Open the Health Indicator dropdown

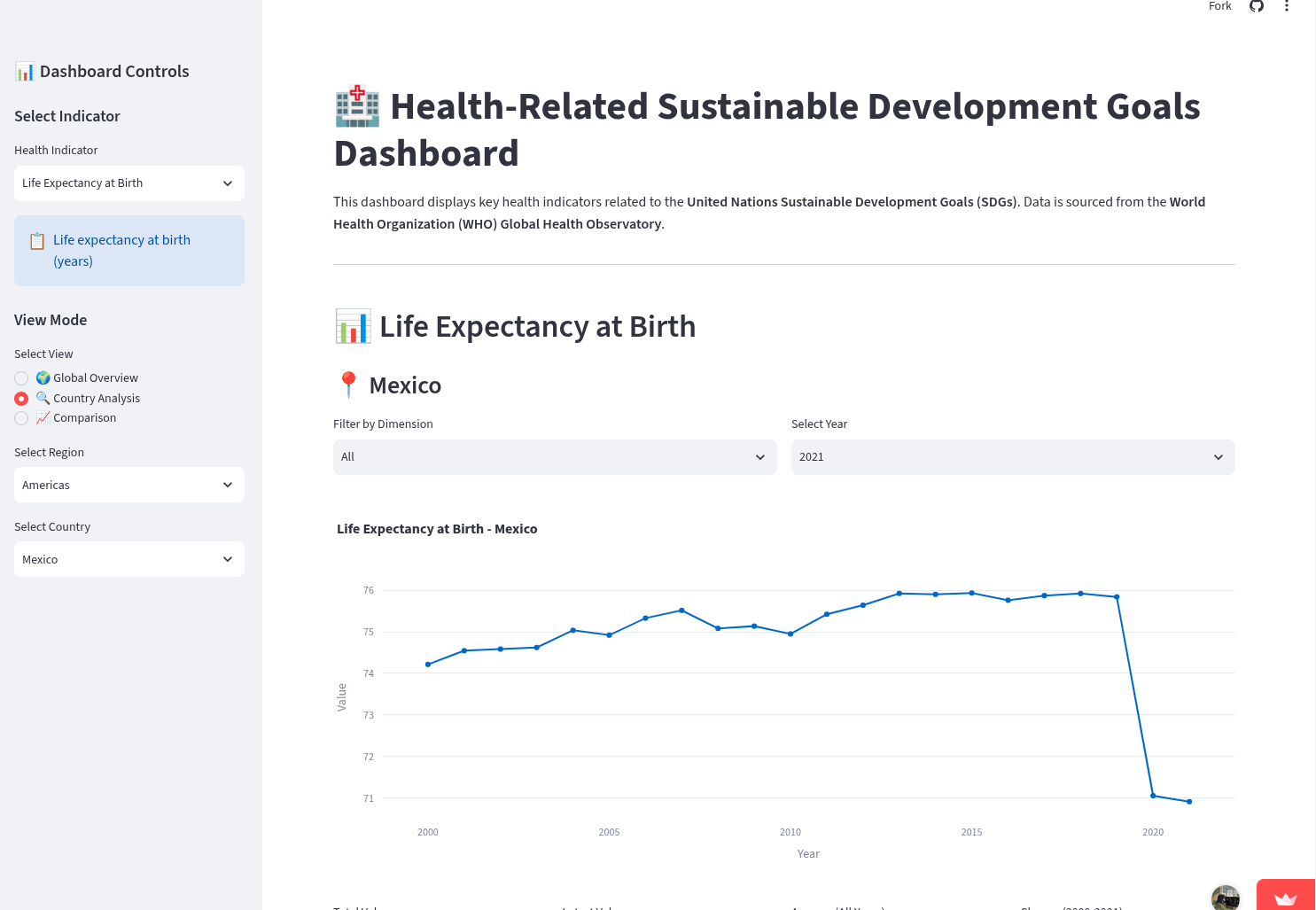click(129, 183)
